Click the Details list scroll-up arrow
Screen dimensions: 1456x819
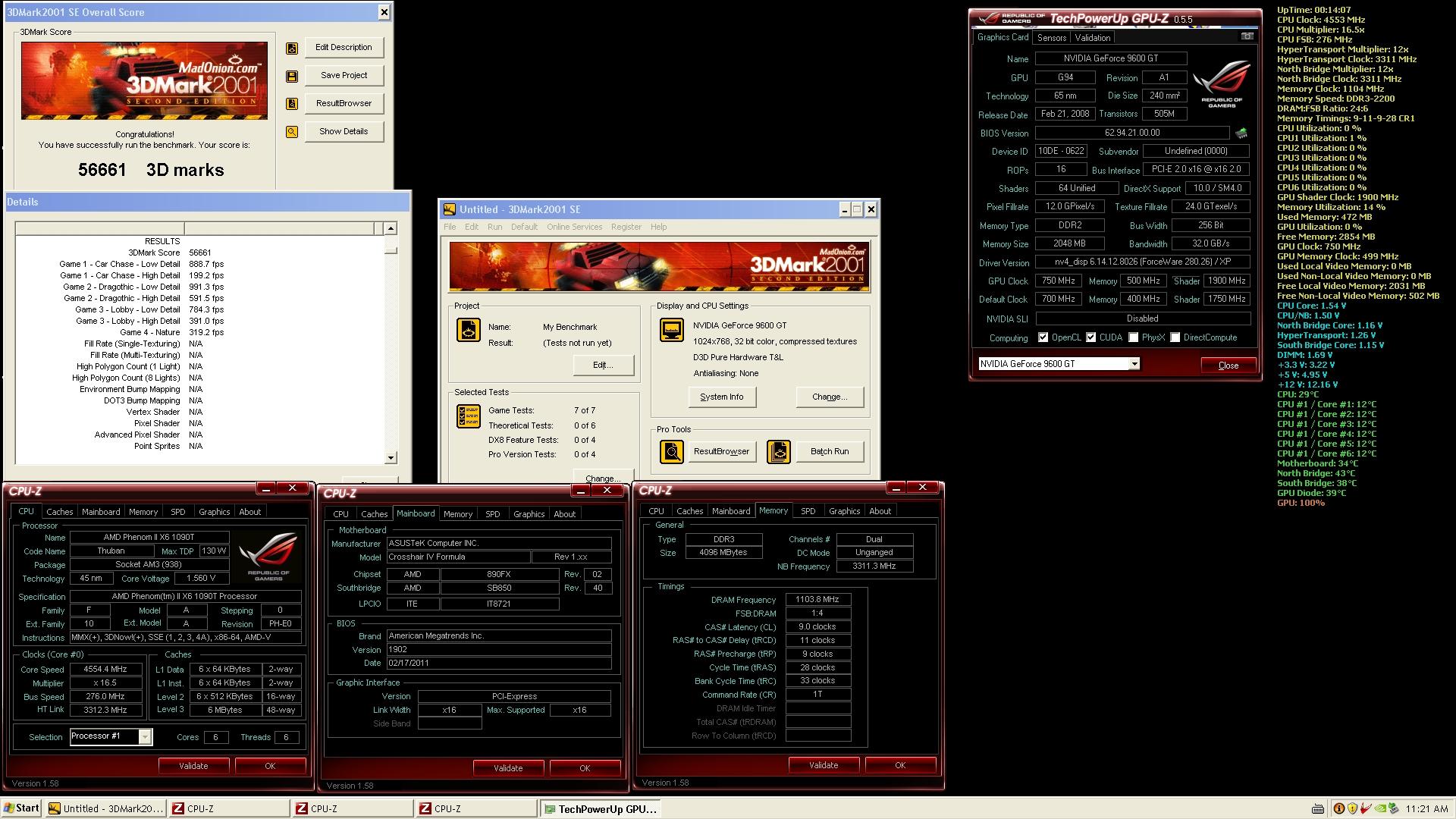click(x=391, y=228)
